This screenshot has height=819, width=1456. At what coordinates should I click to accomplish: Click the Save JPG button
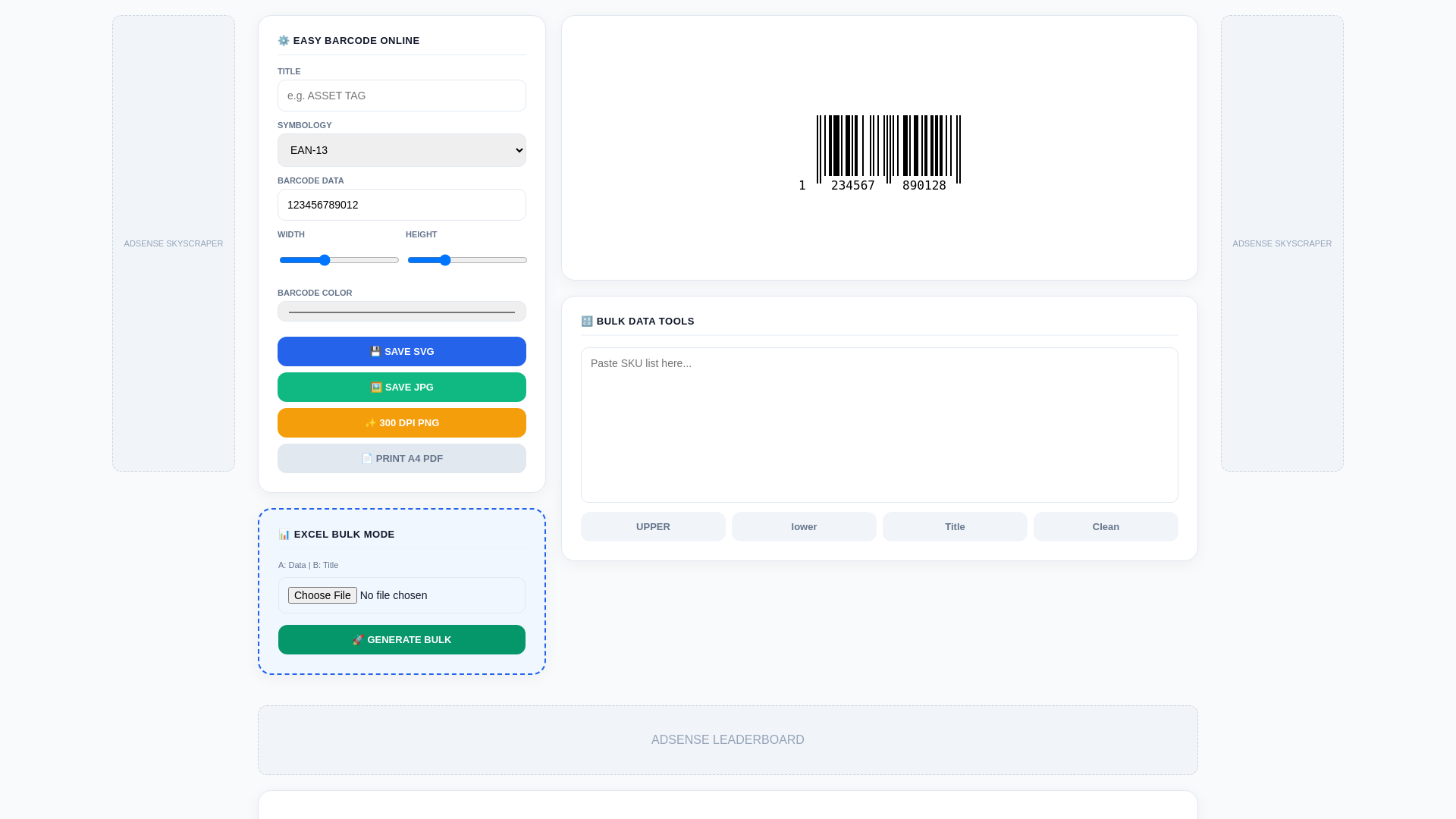coord(401,388)
